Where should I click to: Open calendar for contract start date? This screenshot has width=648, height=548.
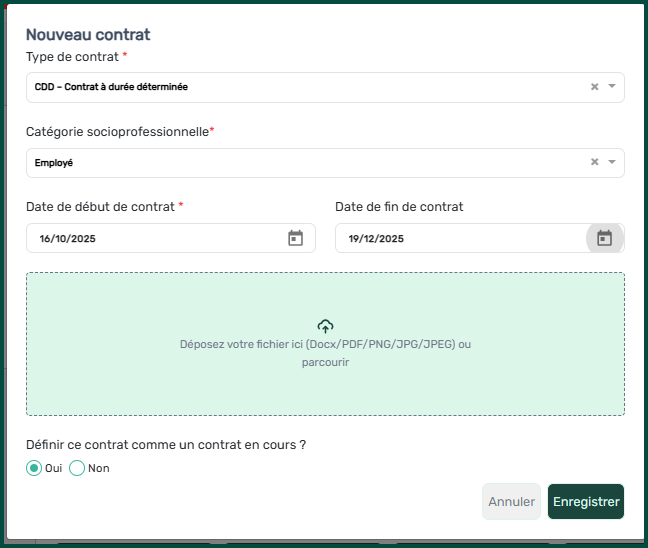295,238
